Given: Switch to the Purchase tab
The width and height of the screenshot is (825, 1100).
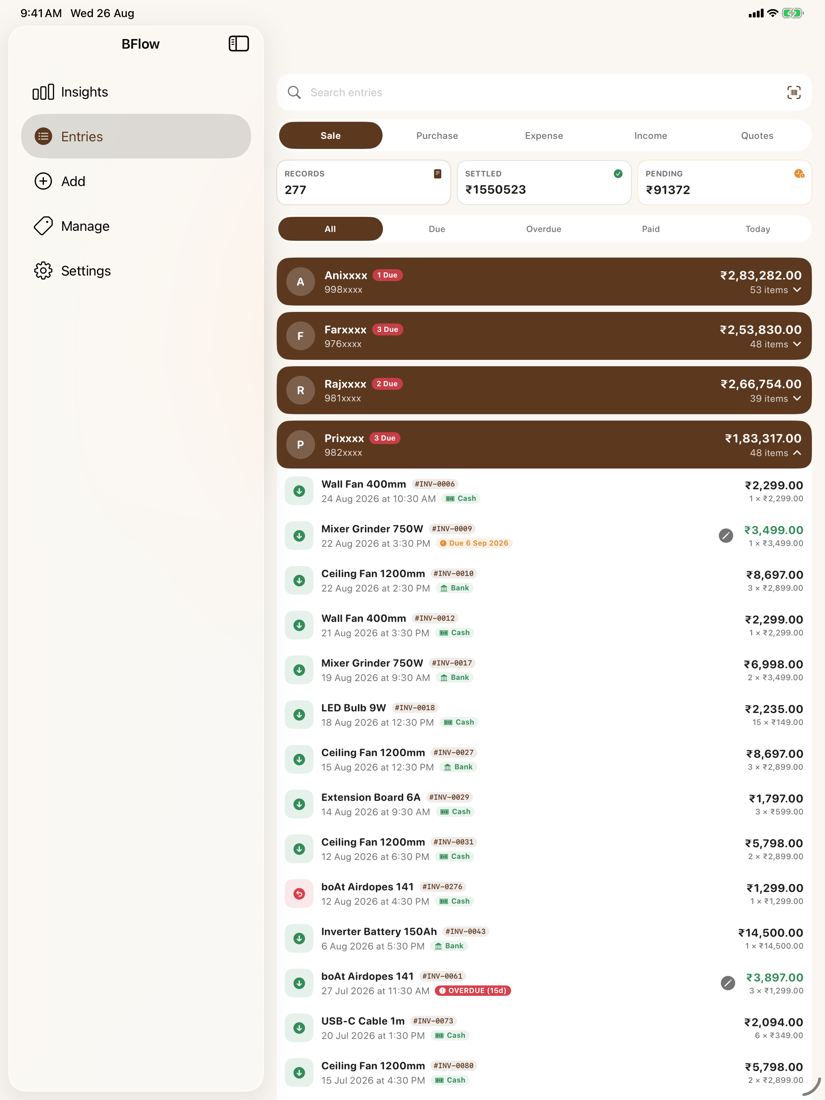Looking at the screenshot, I should tap(437, 135).
